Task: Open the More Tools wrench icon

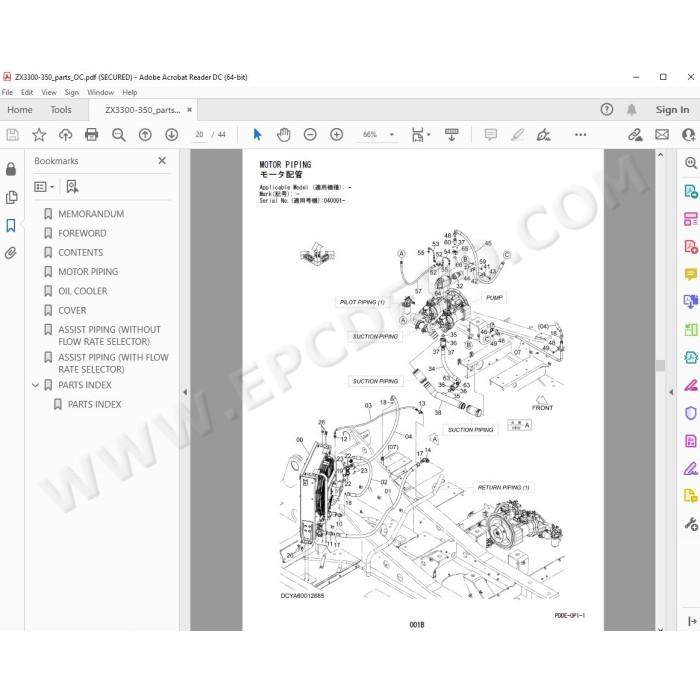Action: pyautogui.click(x=690, y=524)
